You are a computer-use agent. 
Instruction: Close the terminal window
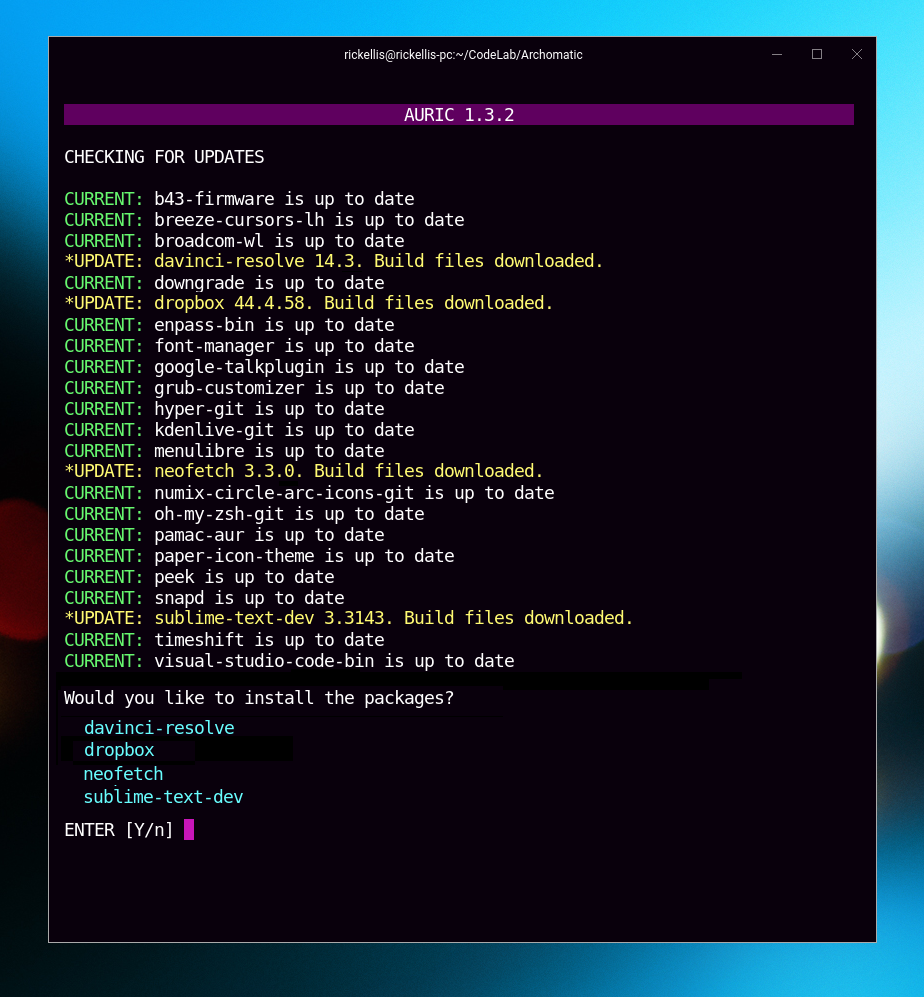[857, 55]
